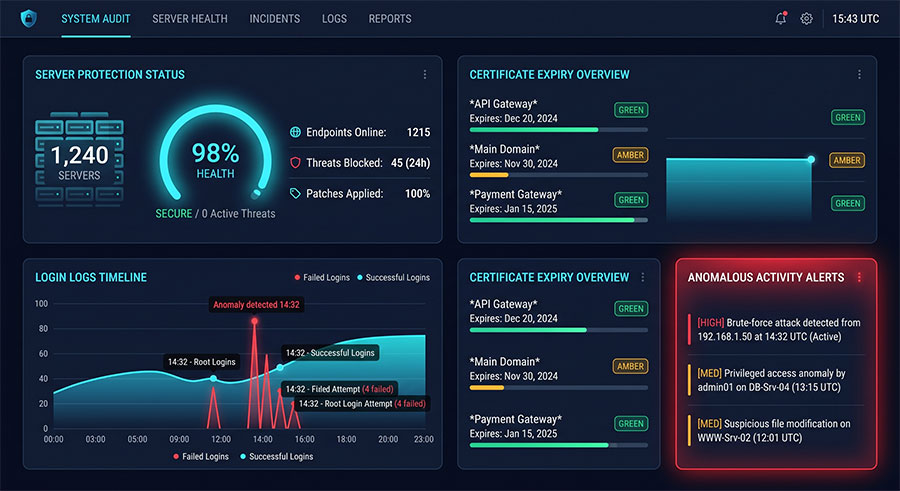Click 'SECURE / 0 Active Threats' status text
The height and width of the screenshot is (491, 900).
coord(215,214)
